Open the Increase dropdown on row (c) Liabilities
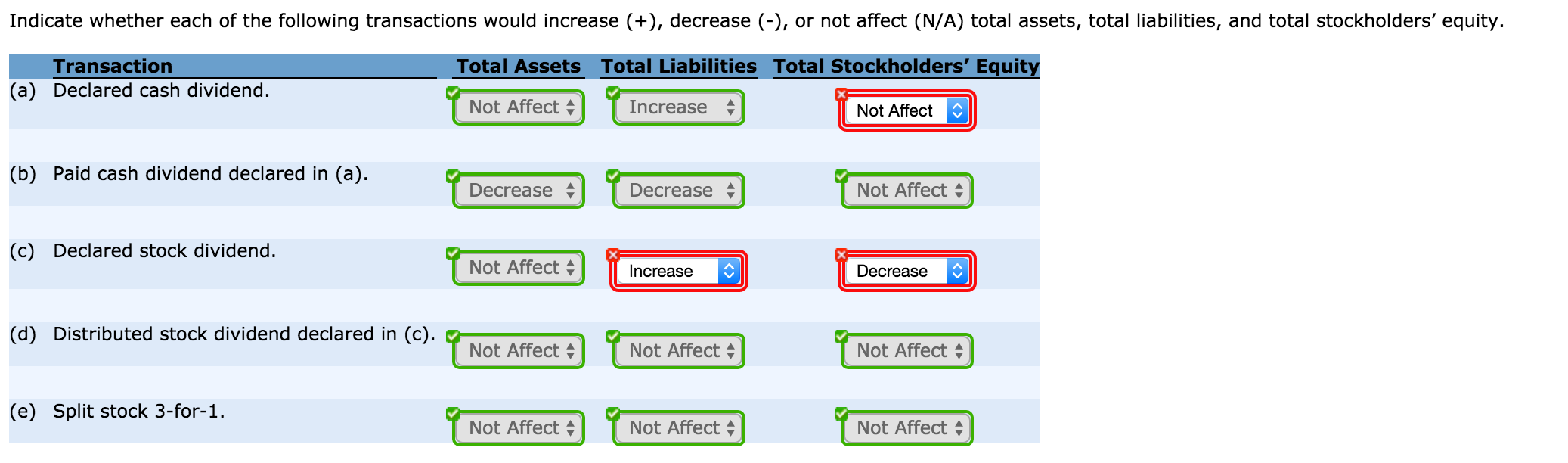The height and width of the screenshot is (463, 1568). pos(677,270)
